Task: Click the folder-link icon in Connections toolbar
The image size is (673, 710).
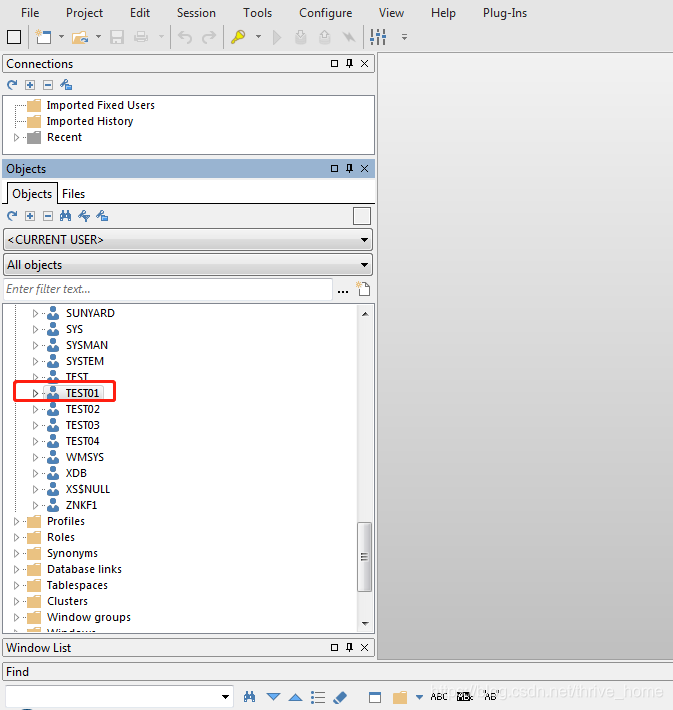Action: tap(66, 85)
